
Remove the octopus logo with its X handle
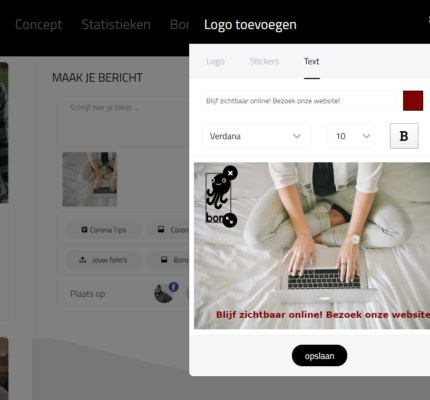pyautogui.click(x=230, y=173)
